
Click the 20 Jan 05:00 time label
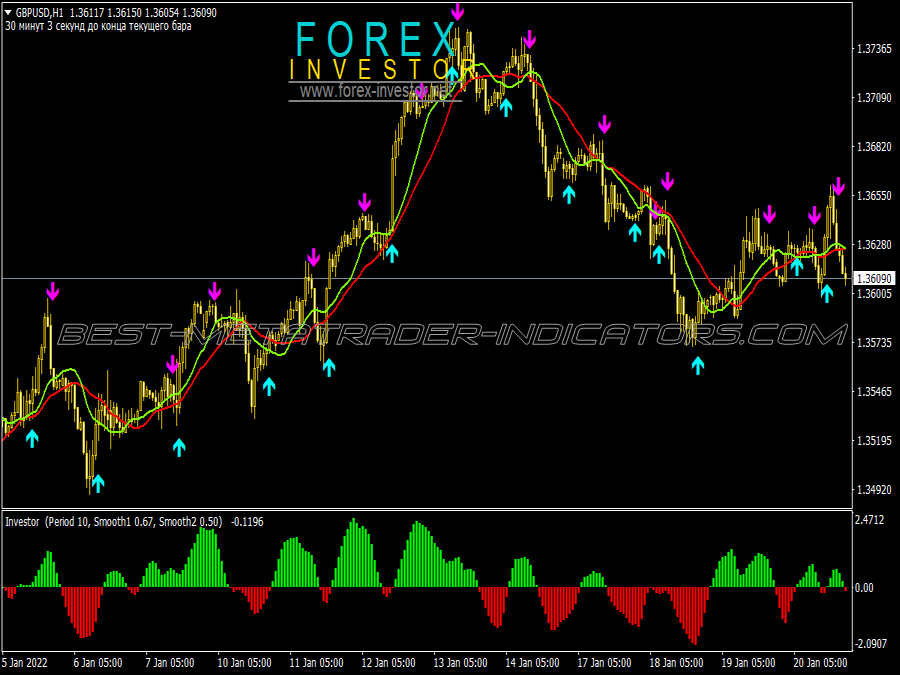(x=821, y=662)
